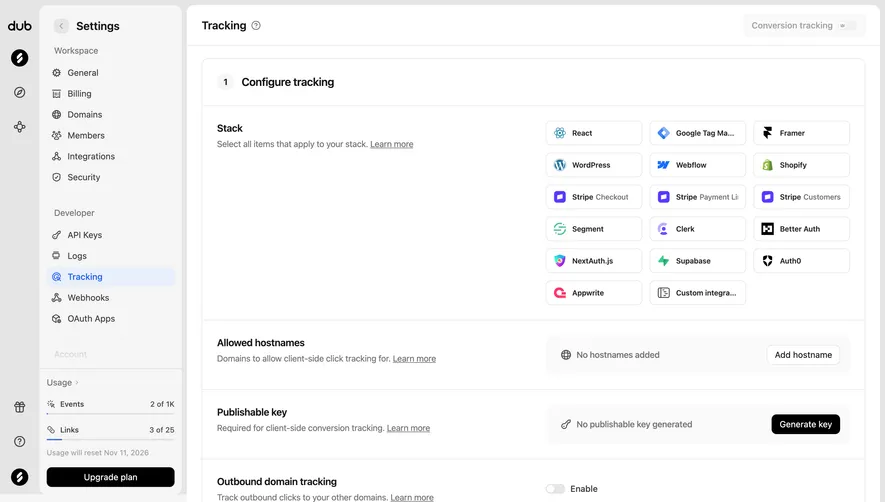Click the '3 of 25' links count
Screen dimensions: 885x502
[x=162, y=430]
